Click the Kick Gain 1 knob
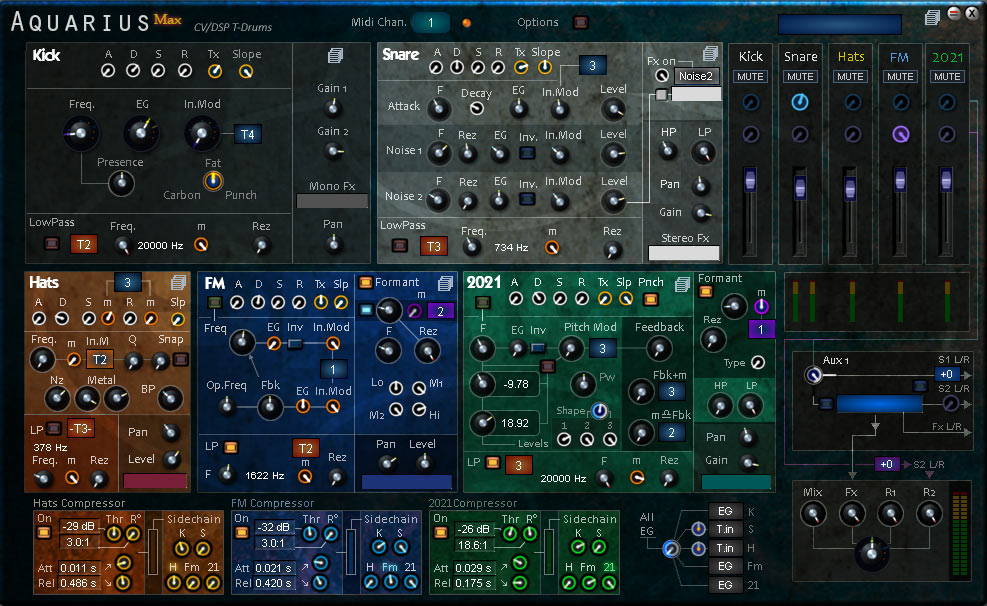Screen dimensions: 987x606 coord(333,108)
